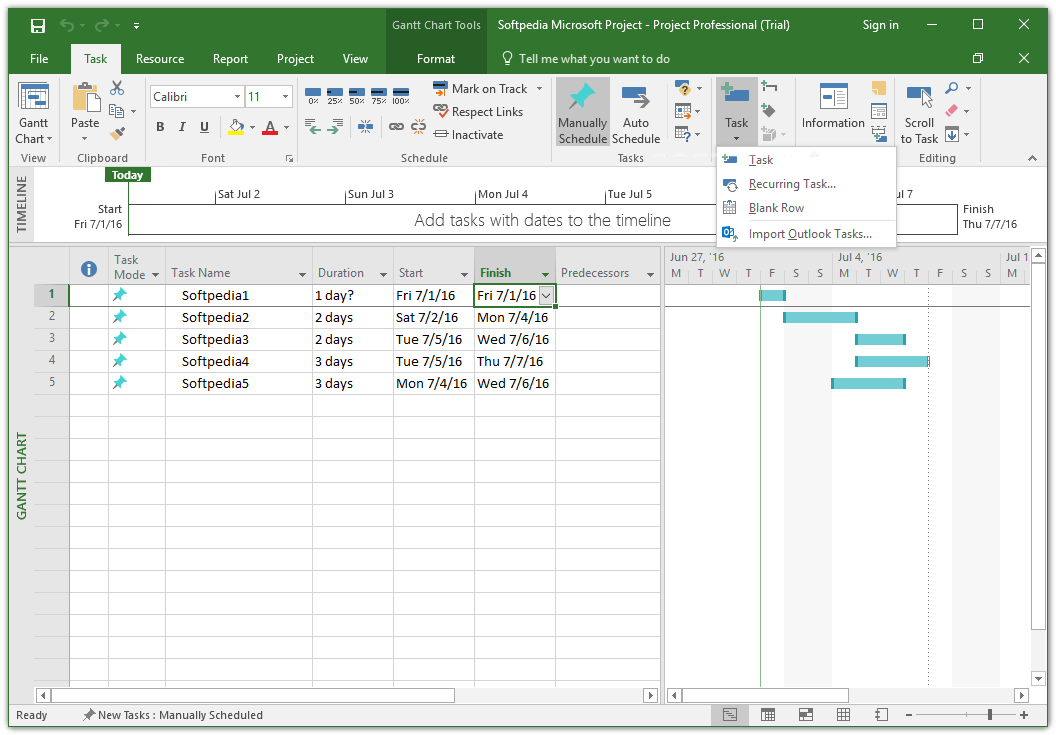This screenshot has height=735, width=1056.
Task: Indent the selected task
Action: click(x=335, y=126)
